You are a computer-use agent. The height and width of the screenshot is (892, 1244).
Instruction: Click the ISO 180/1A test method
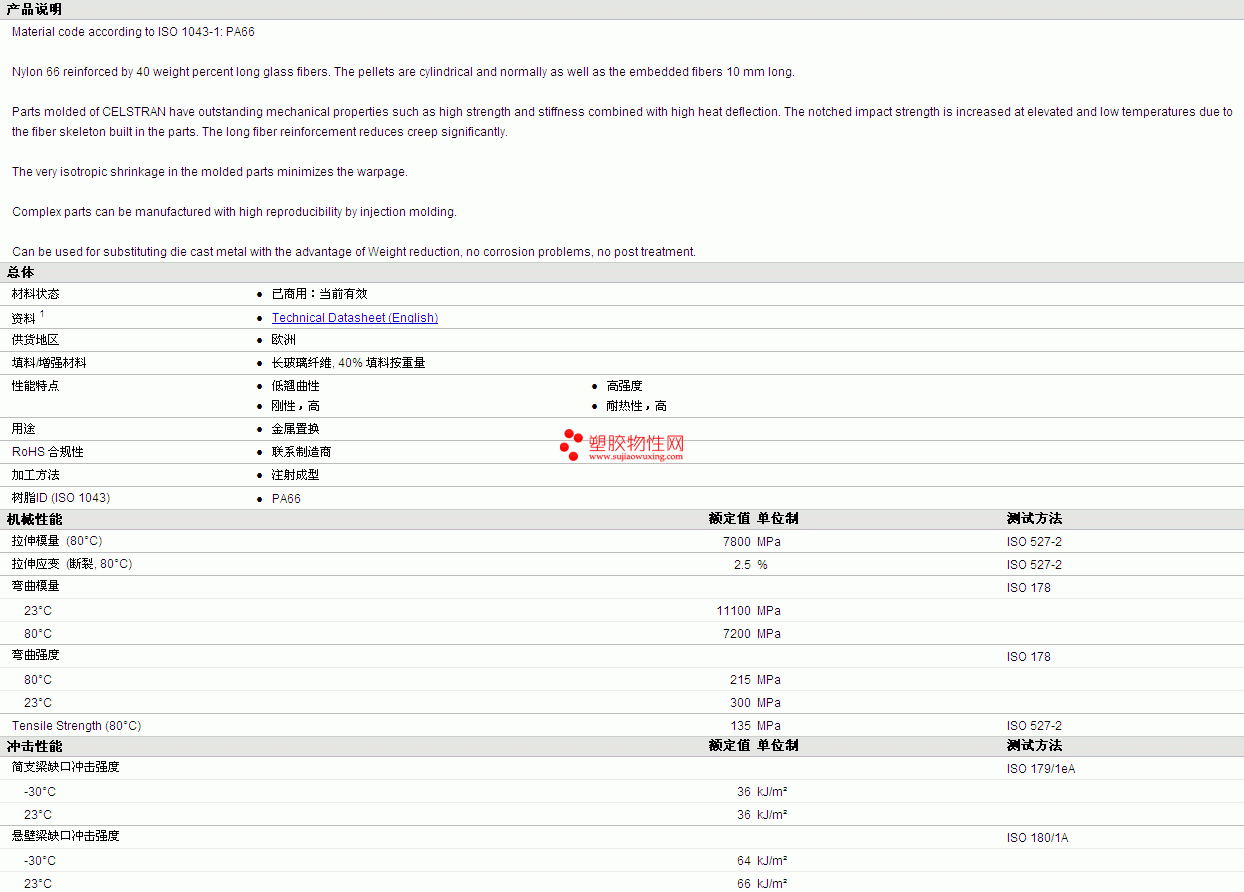click(1037, 838)
